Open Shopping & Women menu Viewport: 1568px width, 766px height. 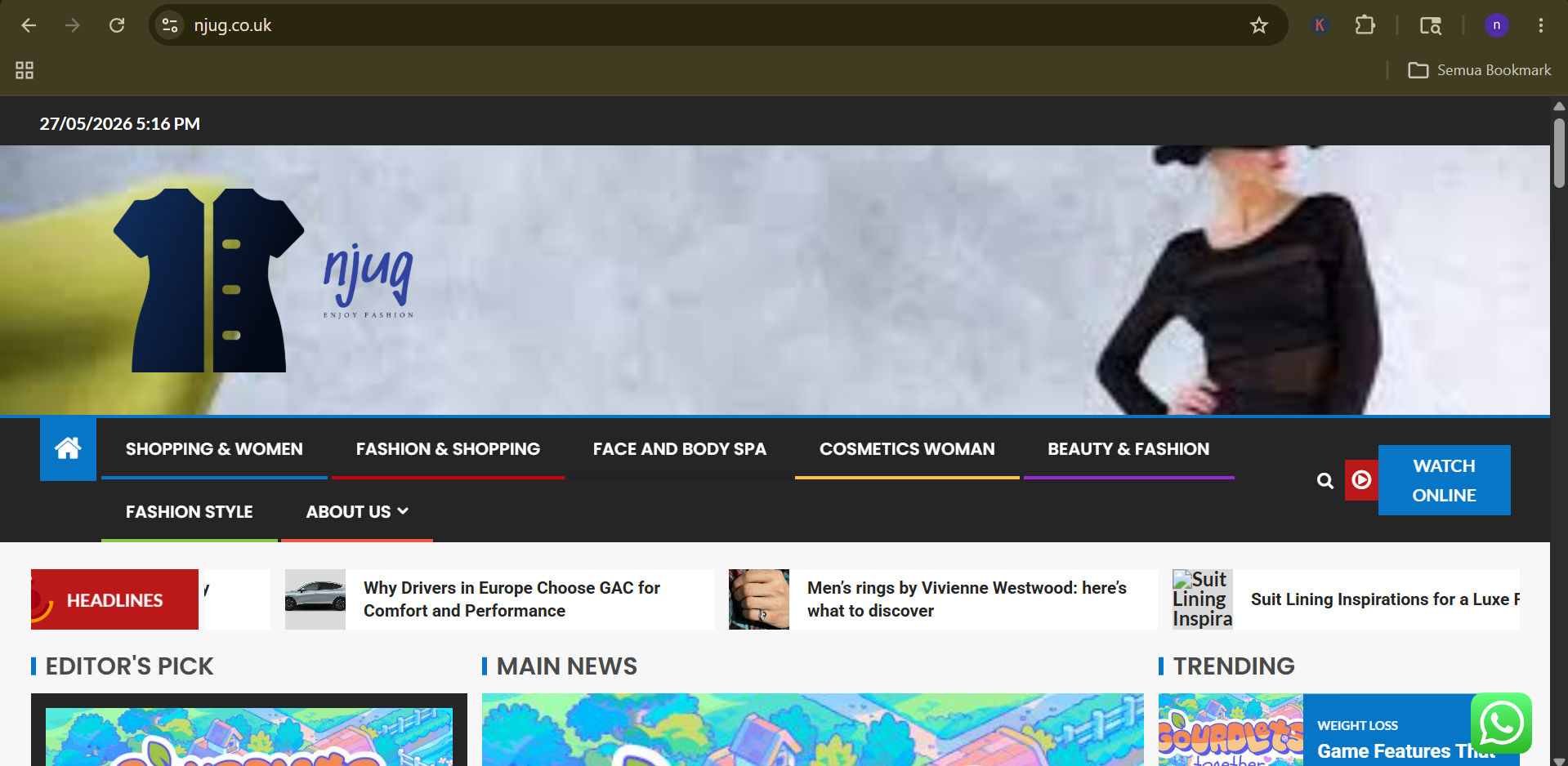[x=214, y=448]
